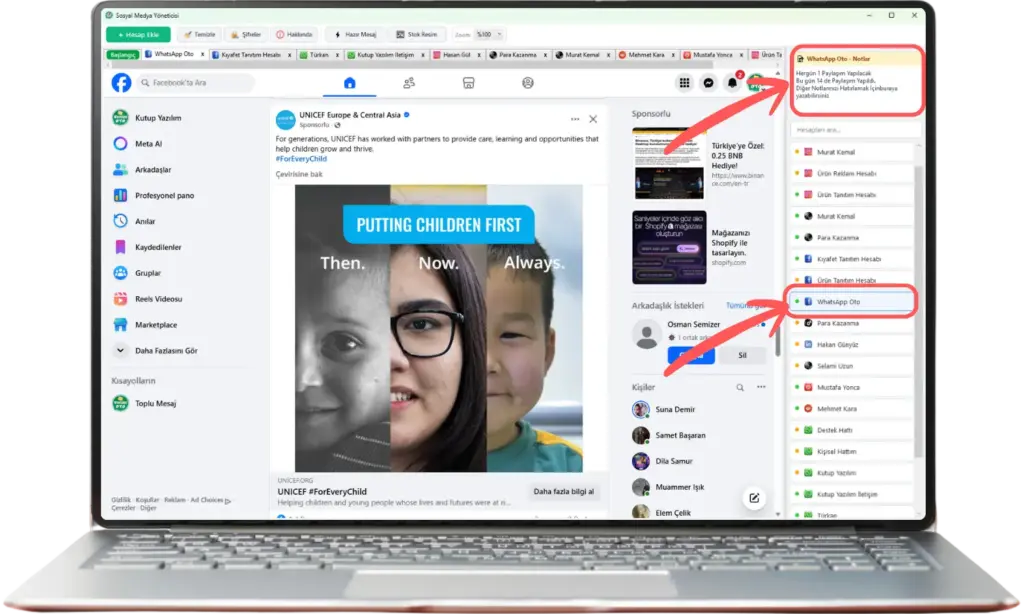Click the Temizle toolbar button
Screen dimensions: 1024x614
click(x=200, y=35)
